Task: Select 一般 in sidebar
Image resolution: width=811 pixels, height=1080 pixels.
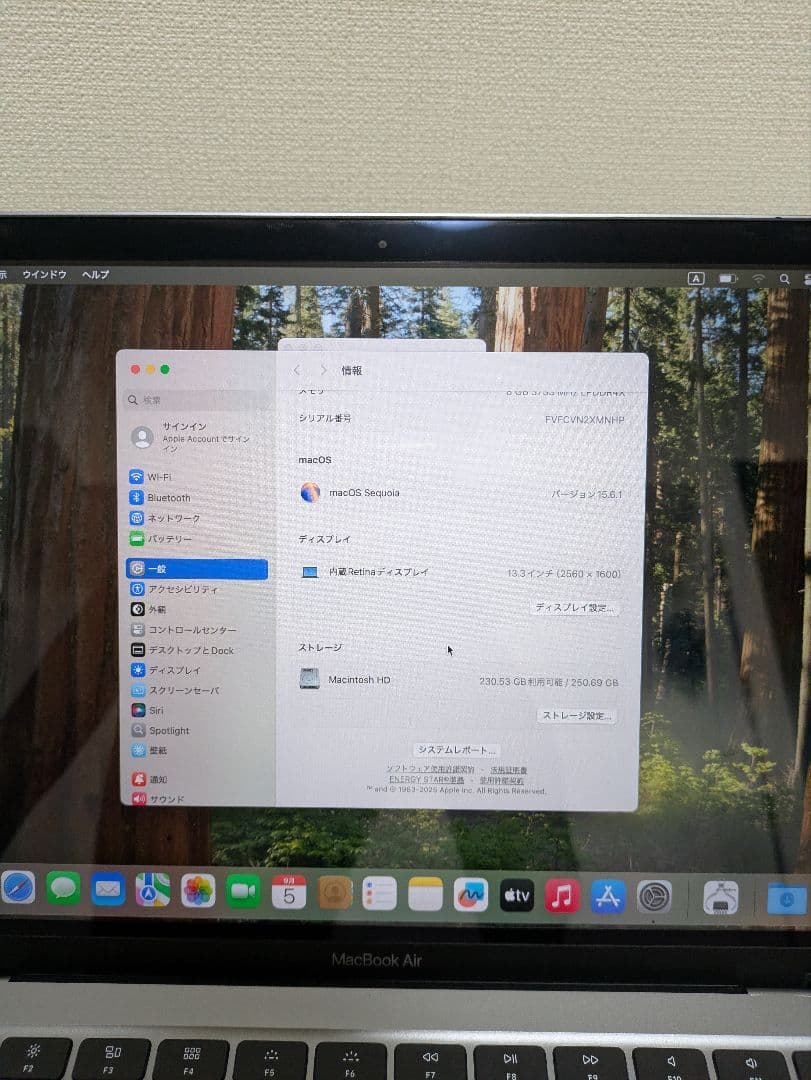Action: 196,569
